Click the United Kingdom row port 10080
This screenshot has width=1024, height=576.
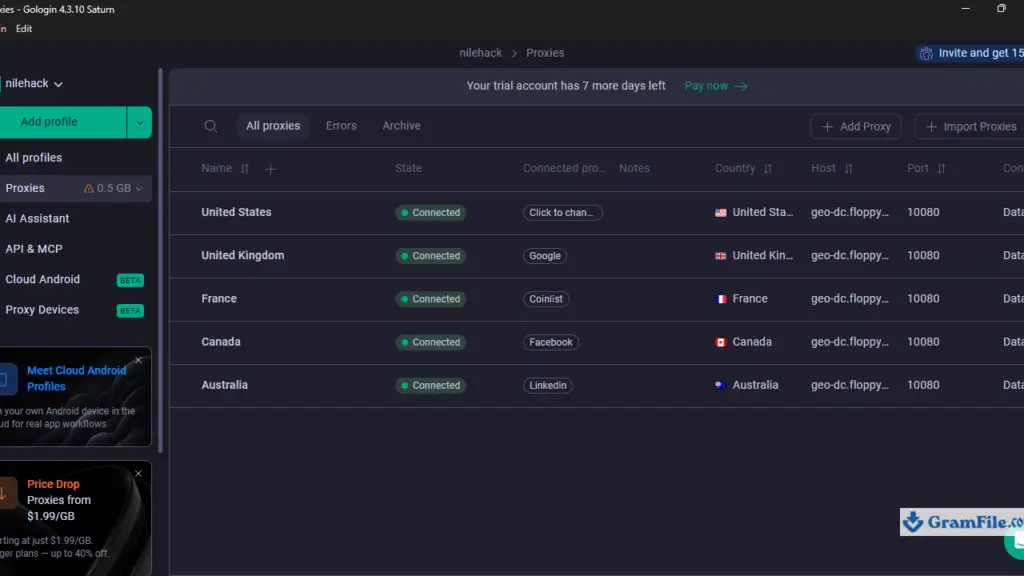click(923, 255)
